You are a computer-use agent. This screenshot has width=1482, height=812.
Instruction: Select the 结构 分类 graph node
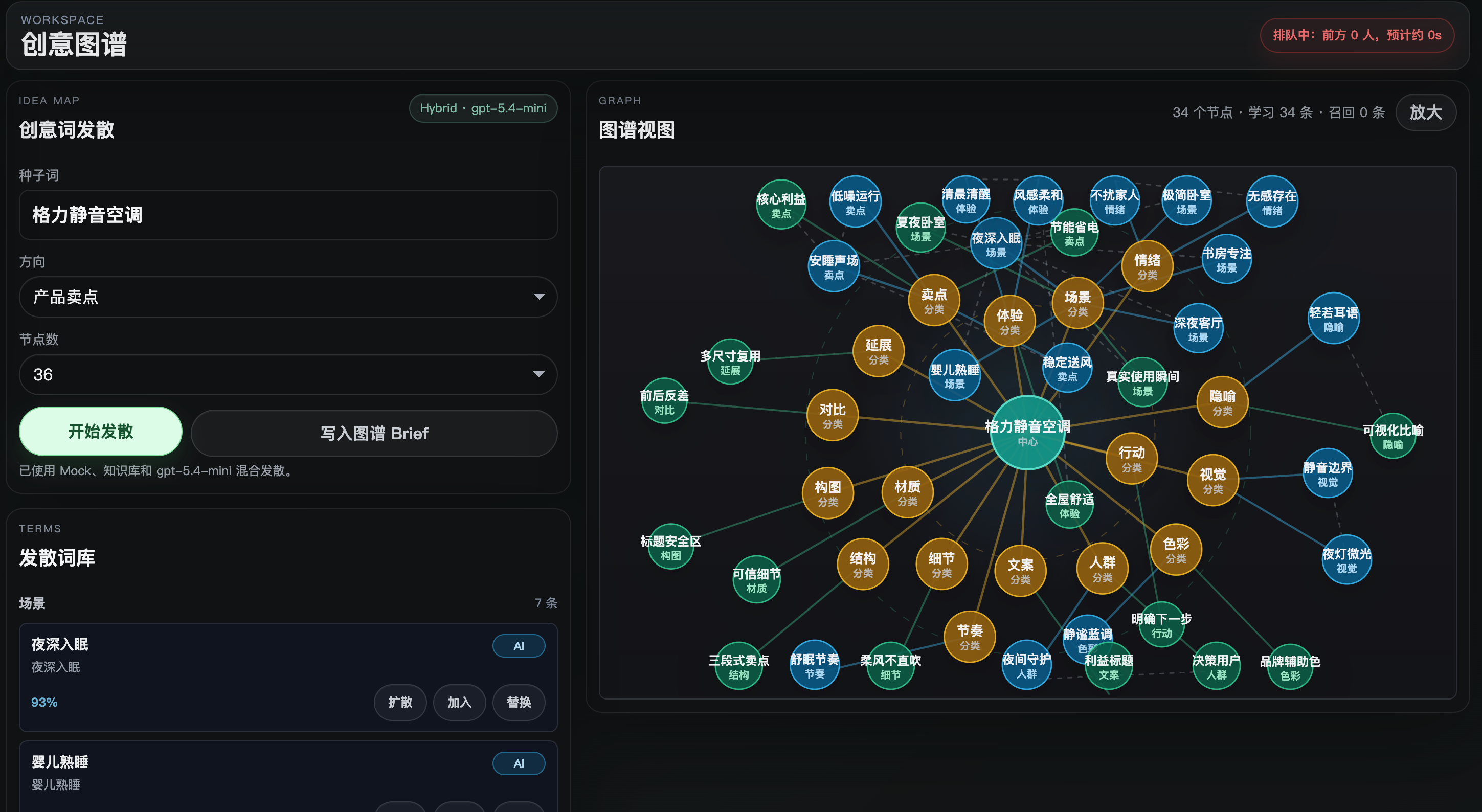tap(863, 564)
